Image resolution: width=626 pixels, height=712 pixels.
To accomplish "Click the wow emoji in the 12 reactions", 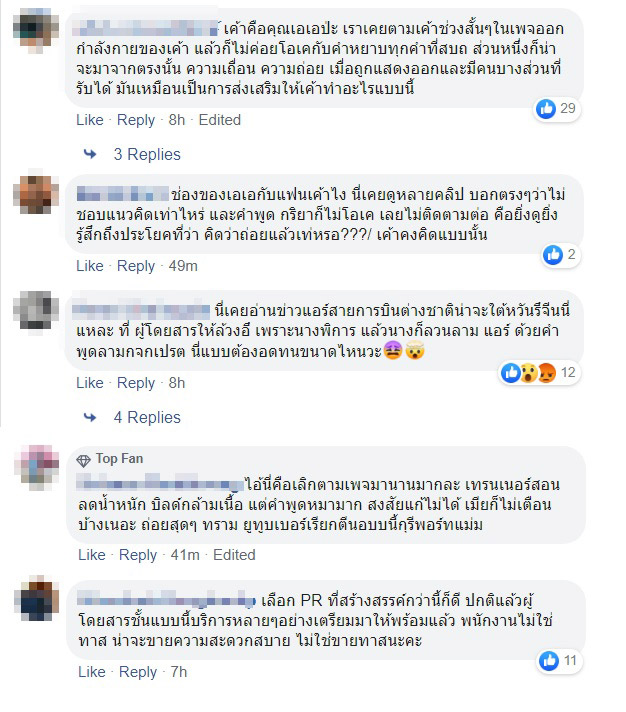I will click(528, 374).
